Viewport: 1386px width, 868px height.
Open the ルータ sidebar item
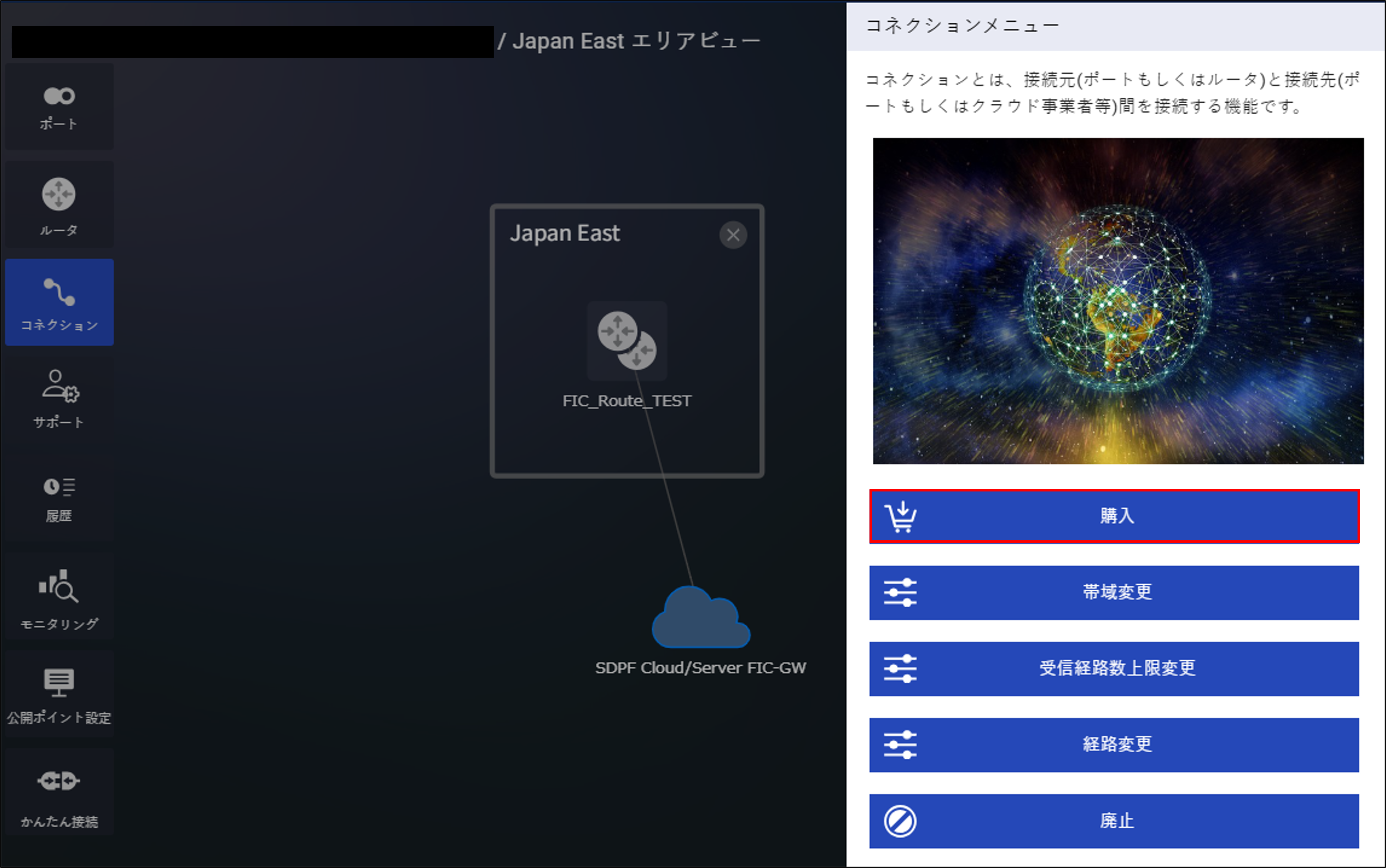tap(59, 205)
